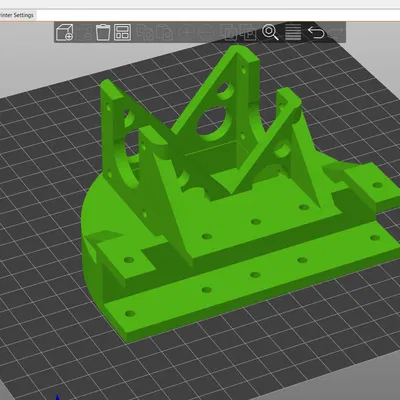Click the greyed-out Delete selected icon
The height and width of the screenshot is (400, 400).
(x=84, y=32)
